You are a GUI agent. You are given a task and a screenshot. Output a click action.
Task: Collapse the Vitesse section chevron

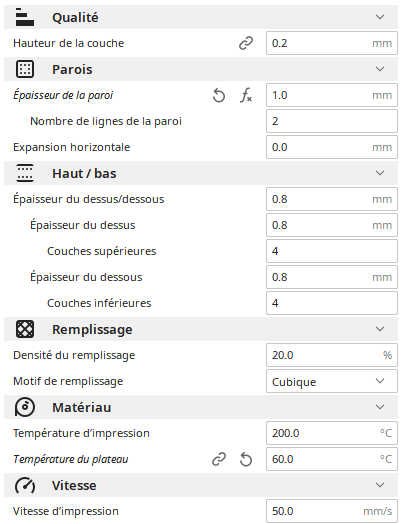380,485
